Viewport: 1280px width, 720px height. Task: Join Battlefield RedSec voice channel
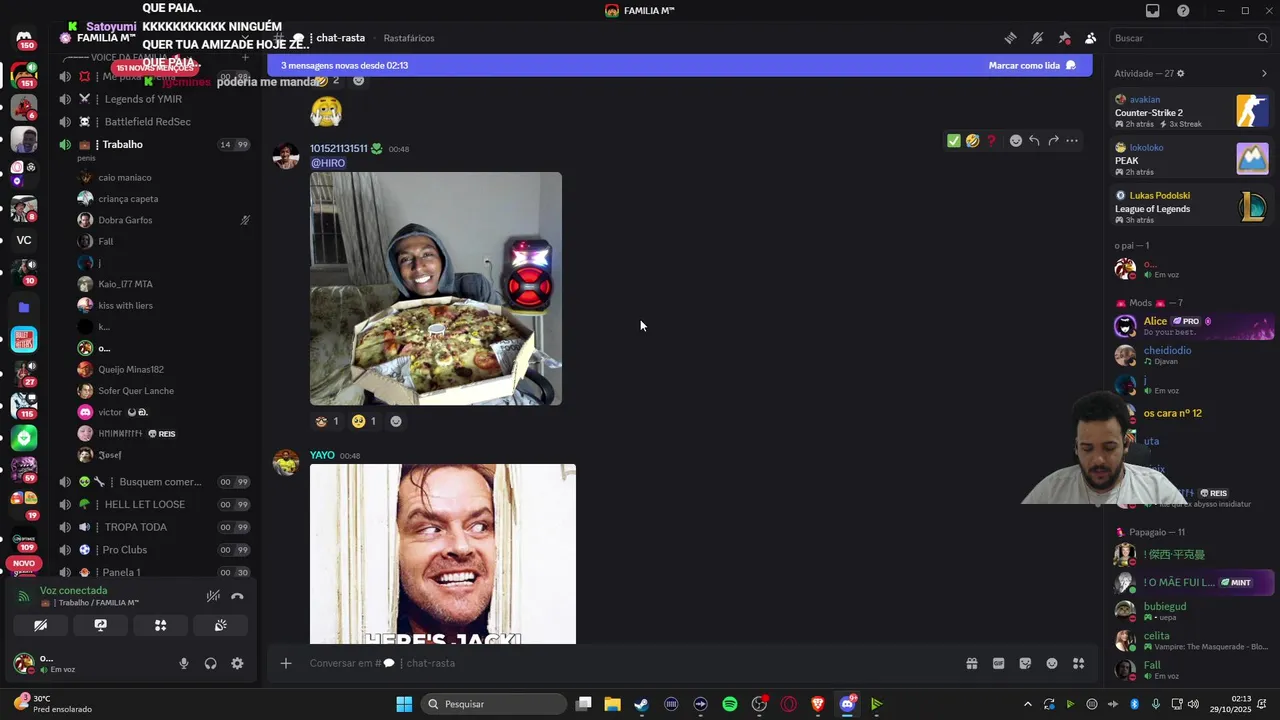[x=154, y=122]
